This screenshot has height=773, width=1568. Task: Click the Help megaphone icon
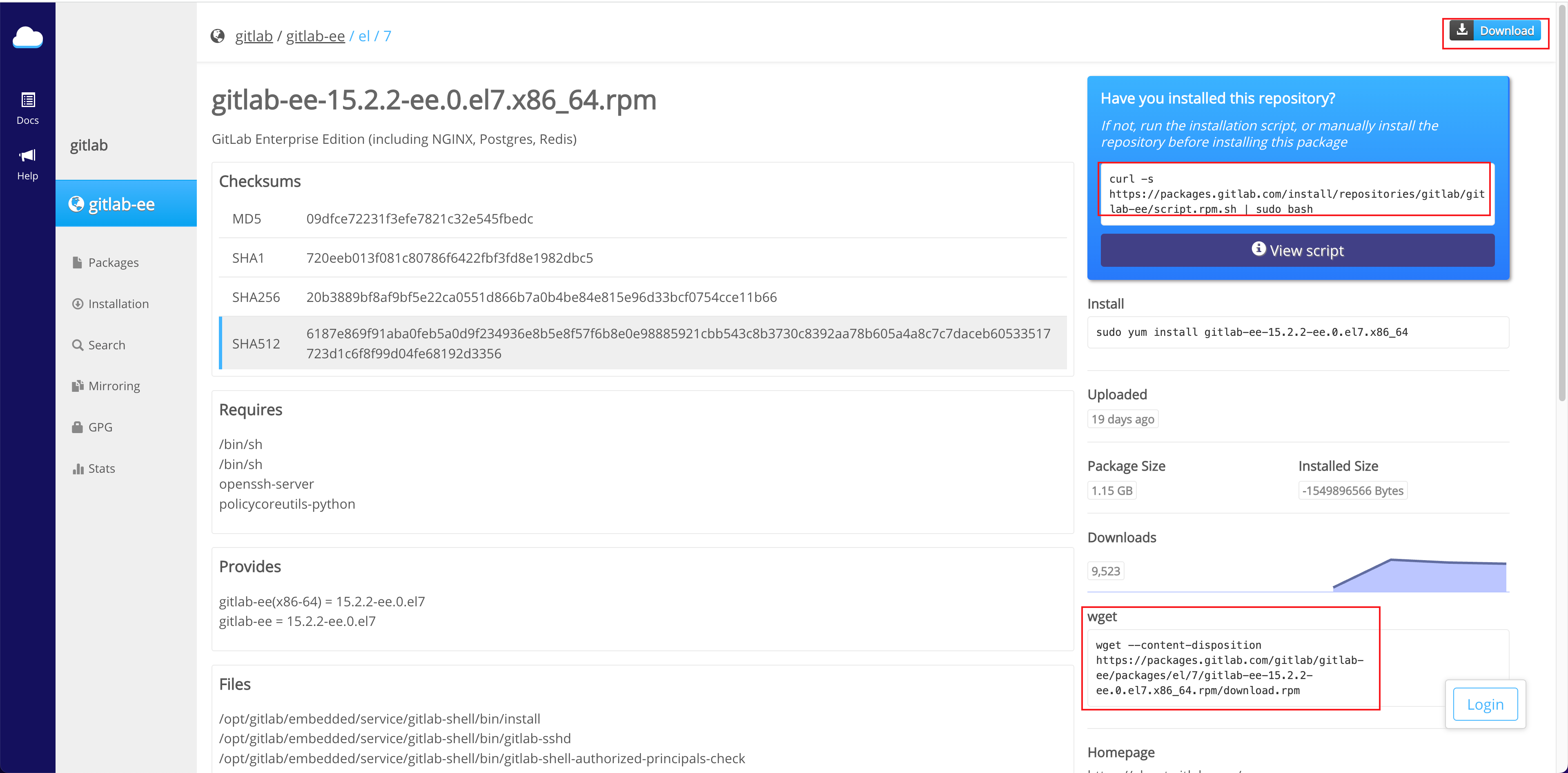[27, 155]
